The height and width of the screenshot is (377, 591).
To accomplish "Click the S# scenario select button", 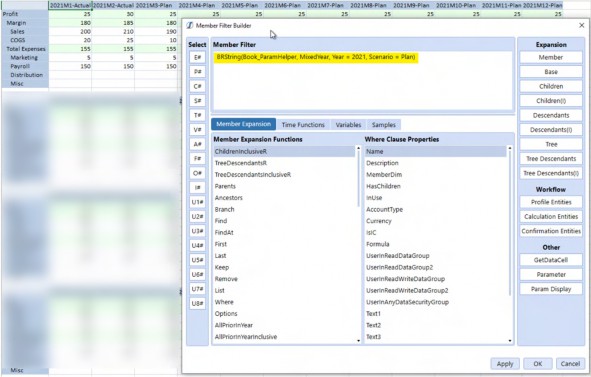I will coord(198,101).
